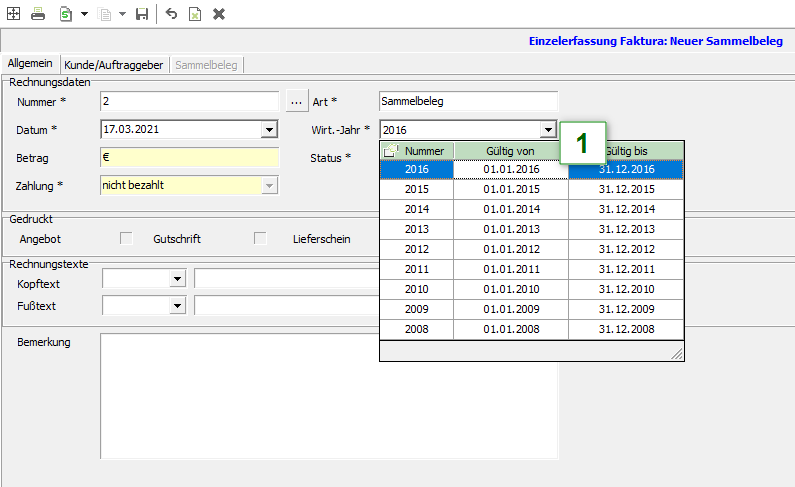The height and width of the screenshot is (487, 795).
Task: Click the black X cancel icon
Action: (219, 14)
